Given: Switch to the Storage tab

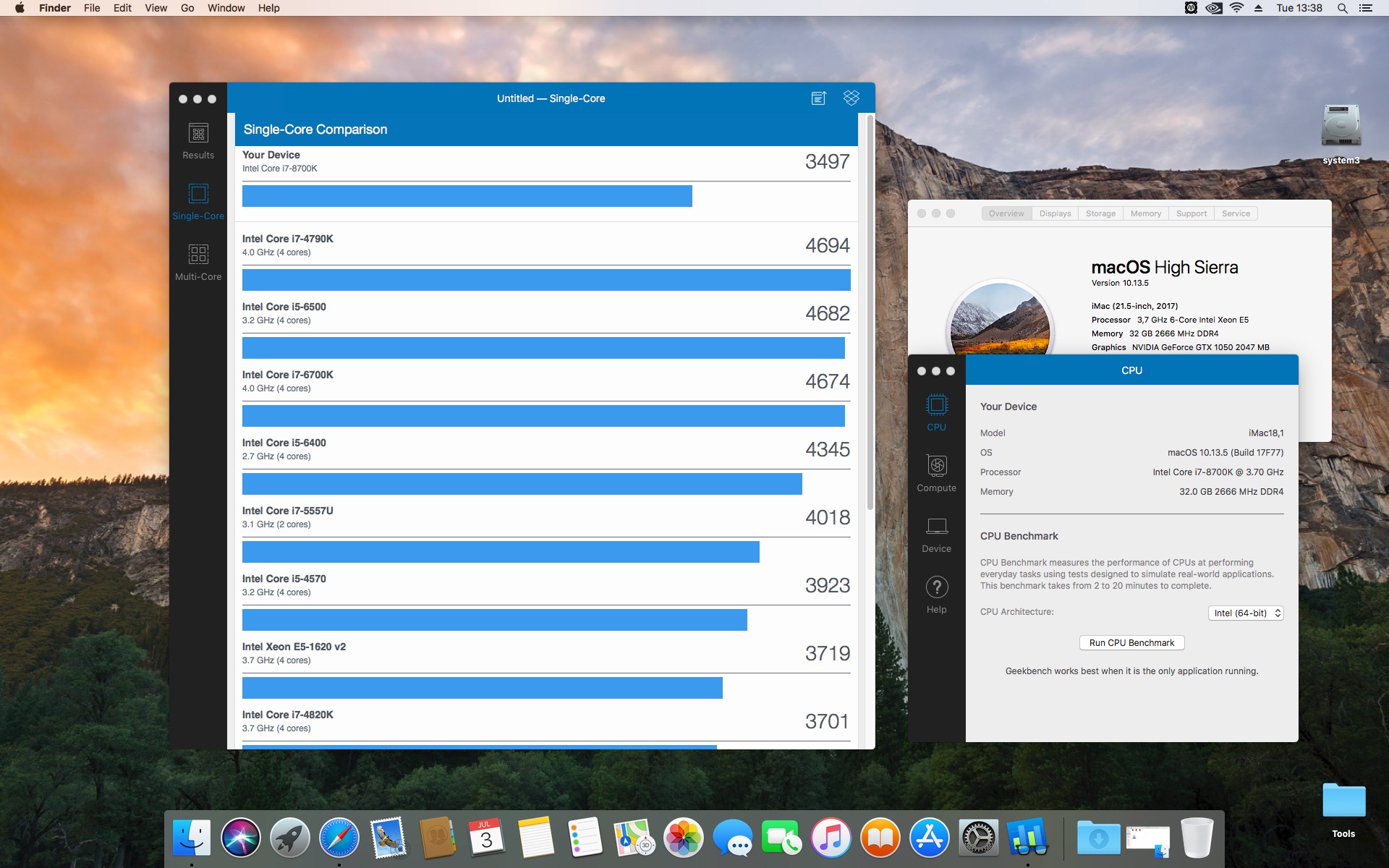Looking at the screenshot, I should 1100,213.
